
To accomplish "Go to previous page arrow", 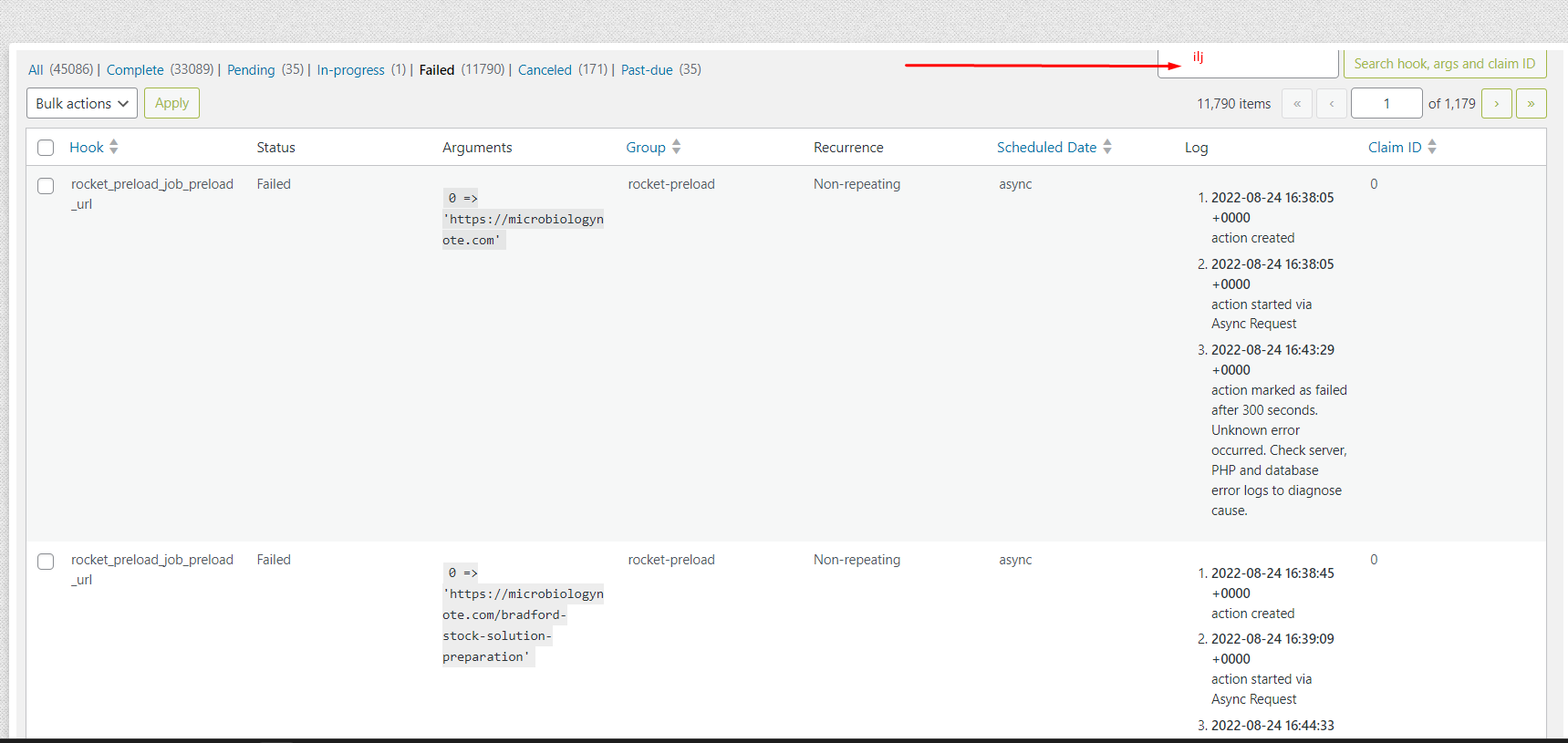I will [x=1332, y=103].
